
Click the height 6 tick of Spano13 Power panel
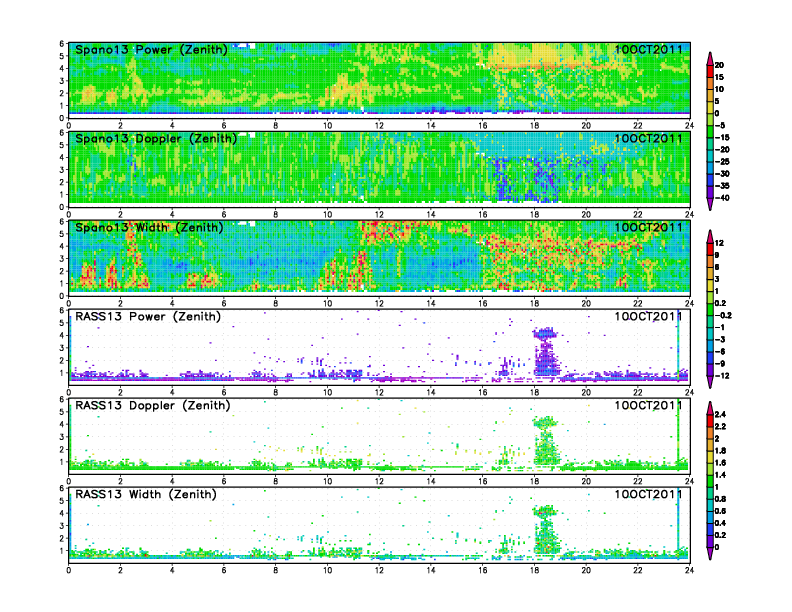click(62, 44)
